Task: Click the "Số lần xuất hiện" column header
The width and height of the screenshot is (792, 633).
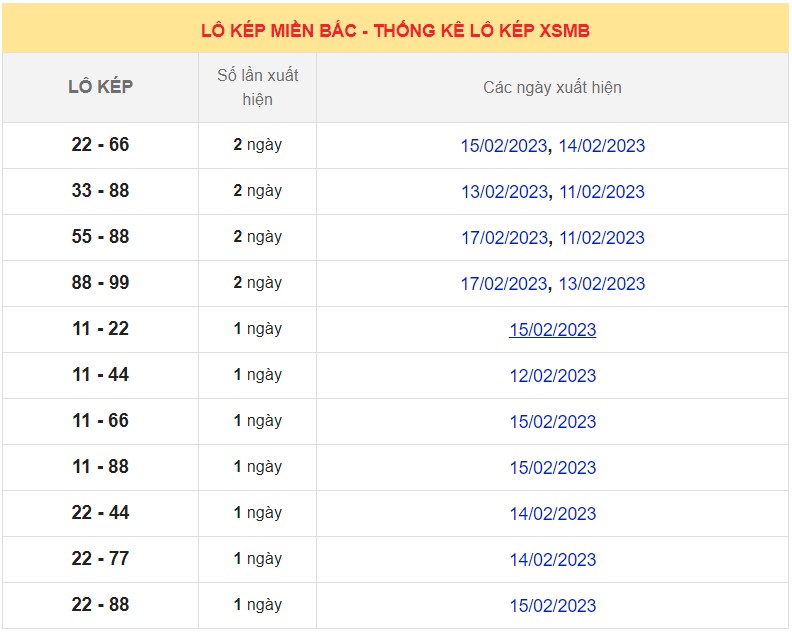Action: click(x=257, y=87)
